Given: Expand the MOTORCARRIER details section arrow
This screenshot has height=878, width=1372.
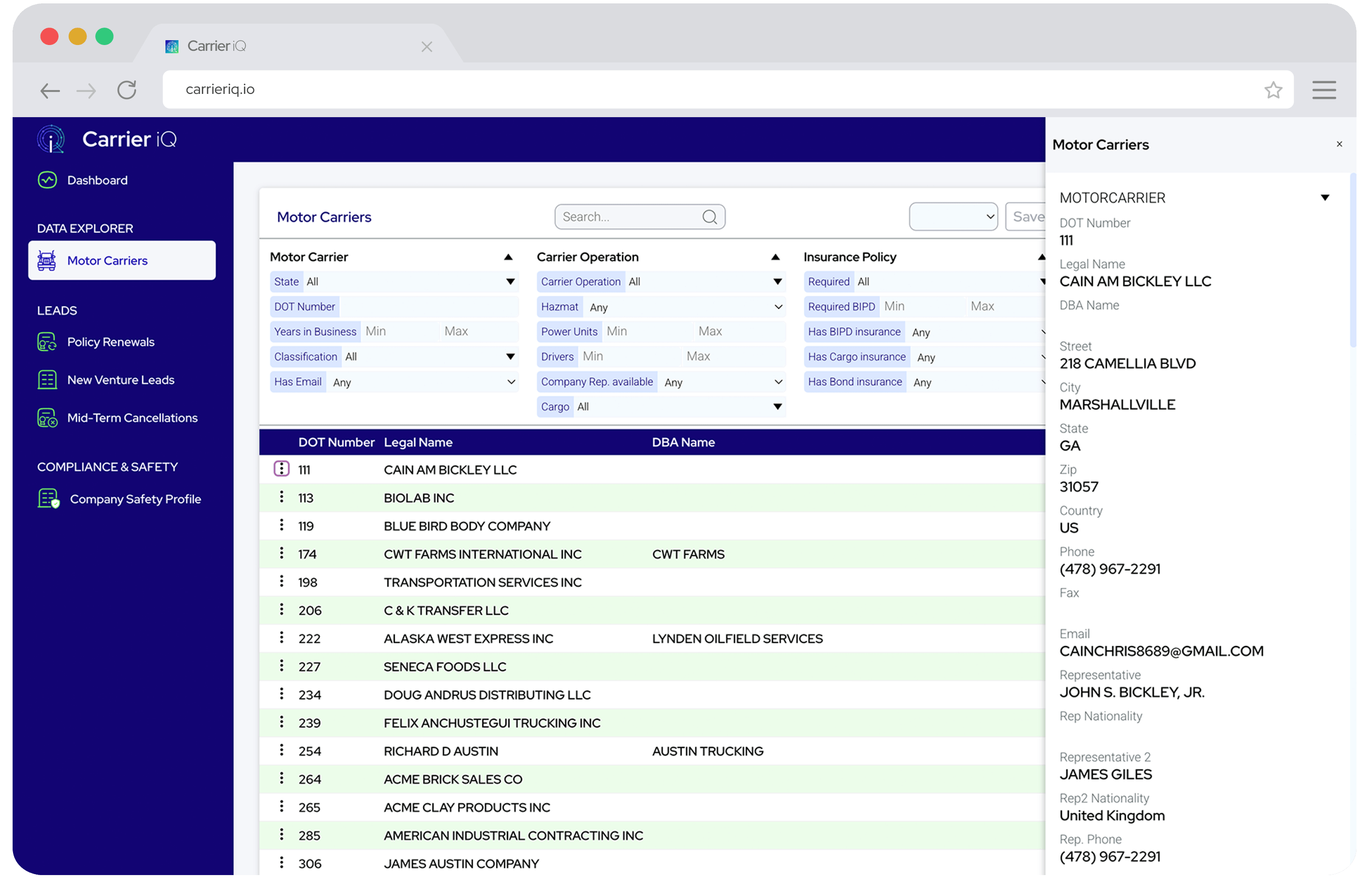Looking at the screenshot, I should point(1325,198).
